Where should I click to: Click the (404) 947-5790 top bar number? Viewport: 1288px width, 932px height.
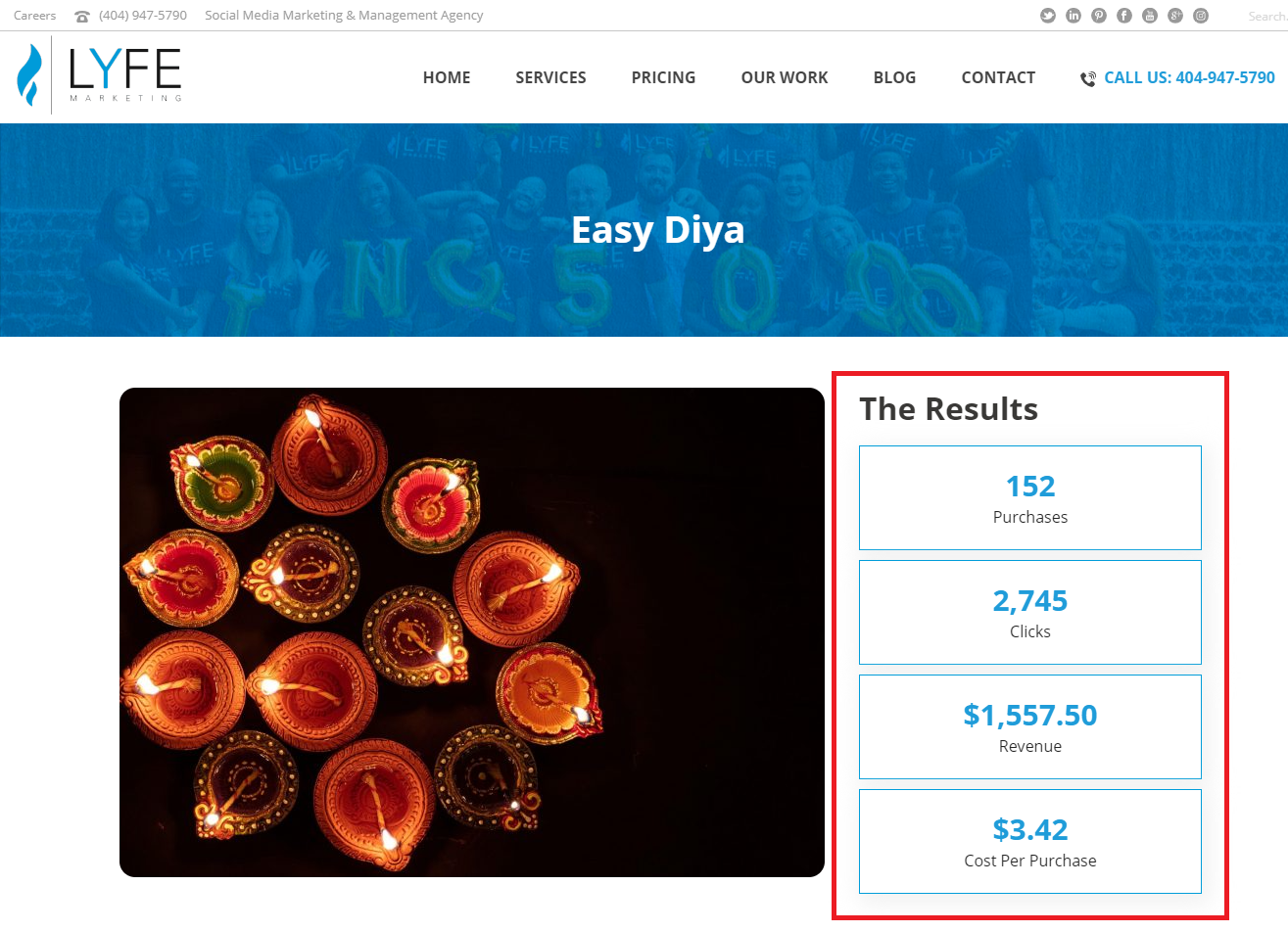pos(142,16)
